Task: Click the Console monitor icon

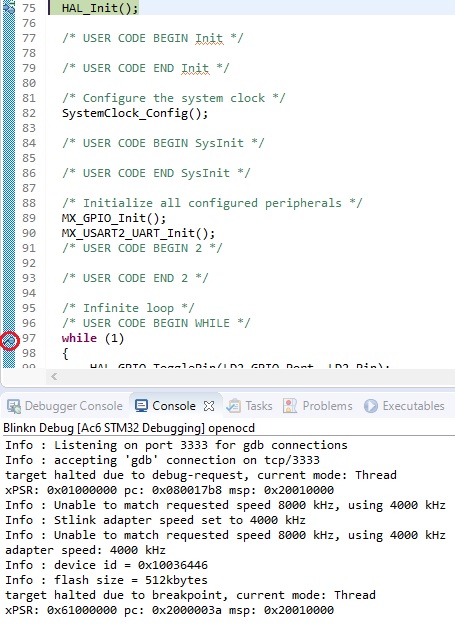Action: 141,406
